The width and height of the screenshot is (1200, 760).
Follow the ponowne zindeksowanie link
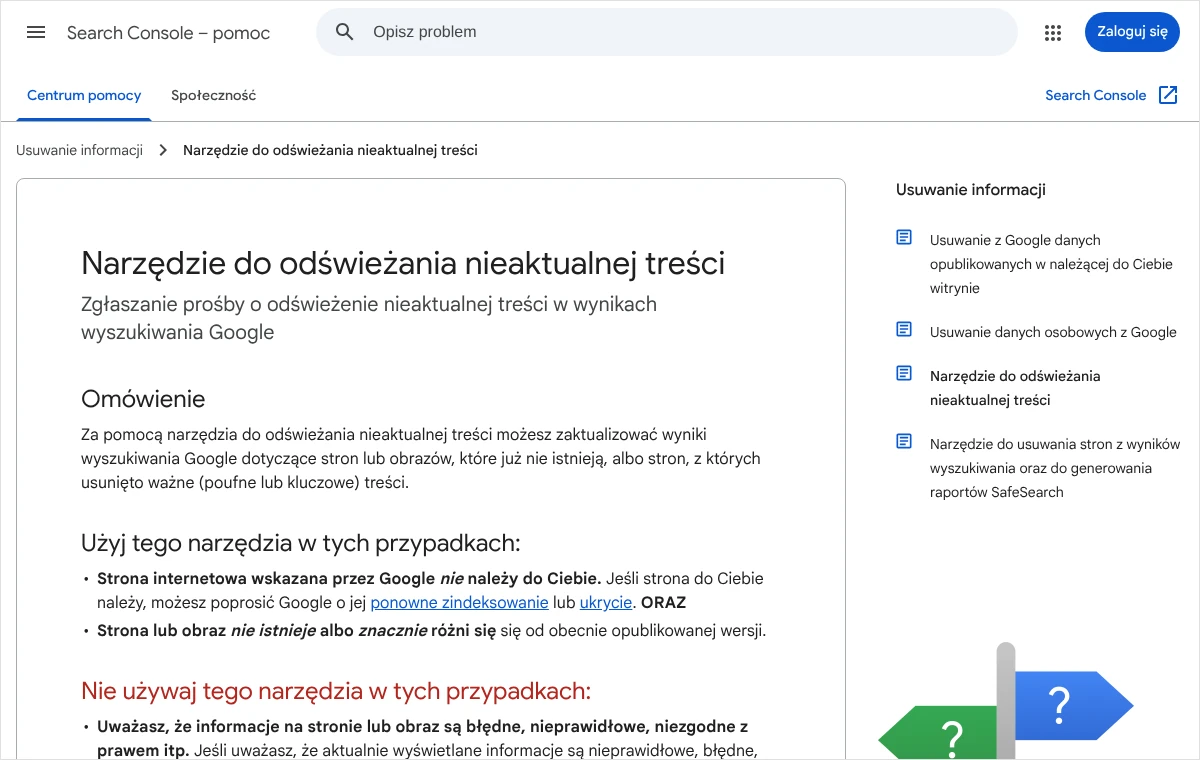click(459, 602)
